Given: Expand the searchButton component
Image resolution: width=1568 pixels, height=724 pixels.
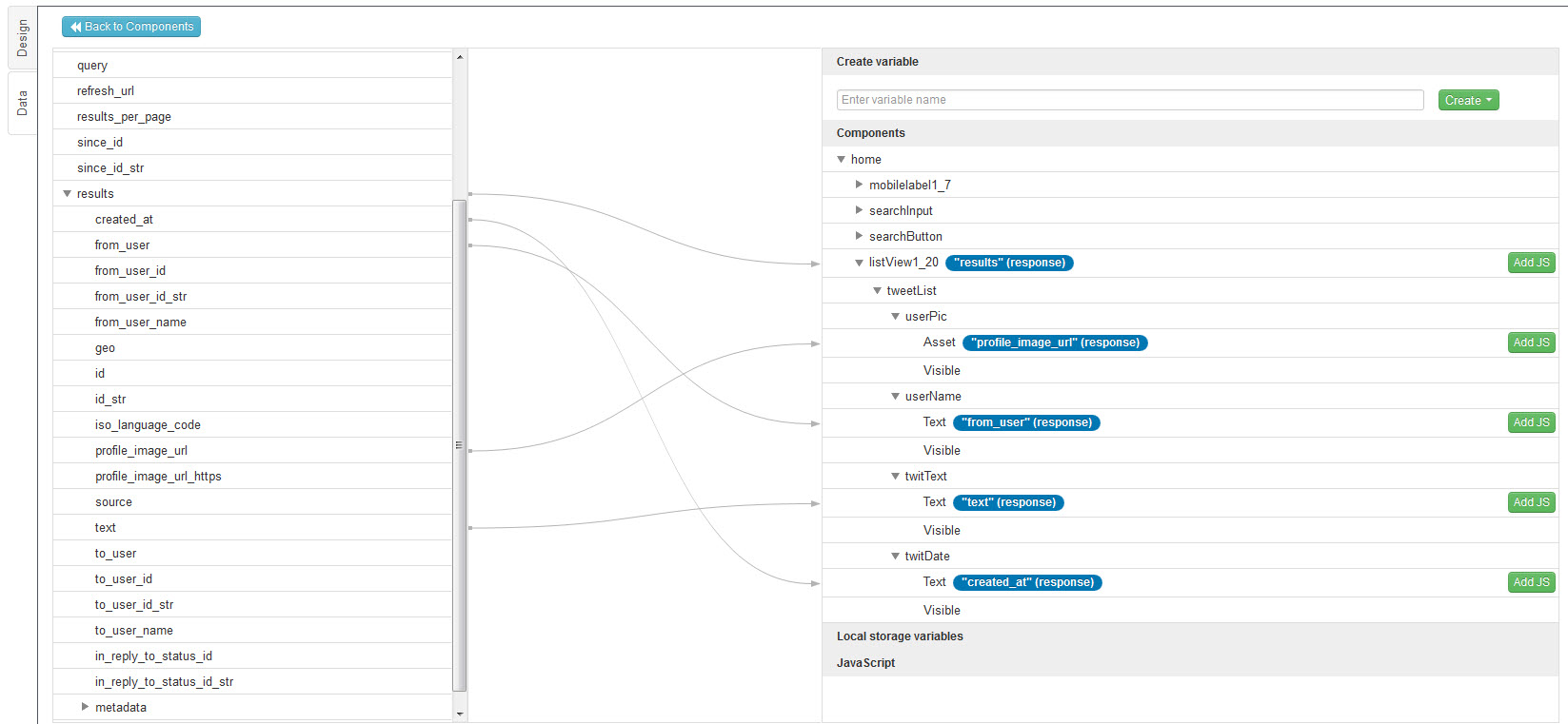Looking at the screenshot, I should click(x=859, y=237).
